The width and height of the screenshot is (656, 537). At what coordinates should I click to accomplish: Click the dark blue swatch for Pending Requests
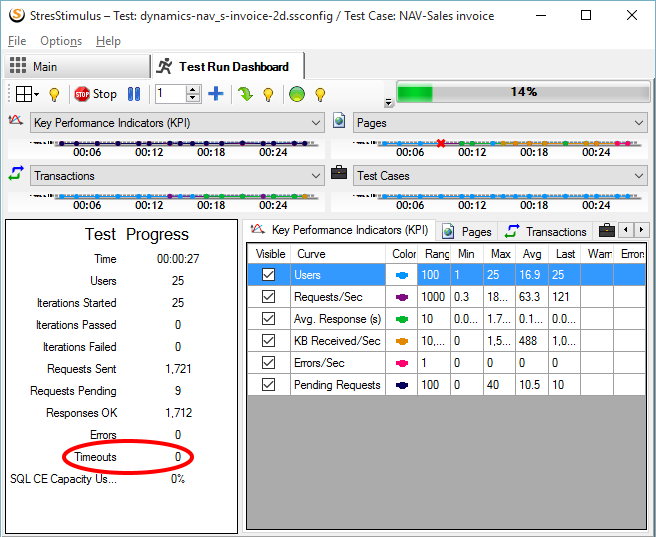point(402,385)
